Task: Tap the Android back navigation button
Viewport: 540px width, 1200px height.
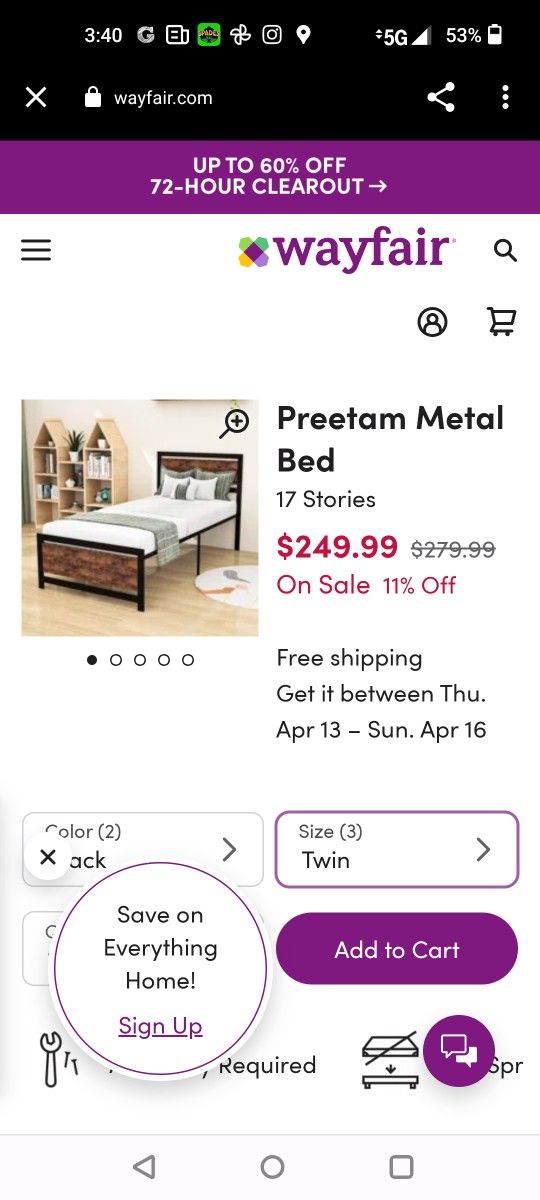Action: 144,1166
